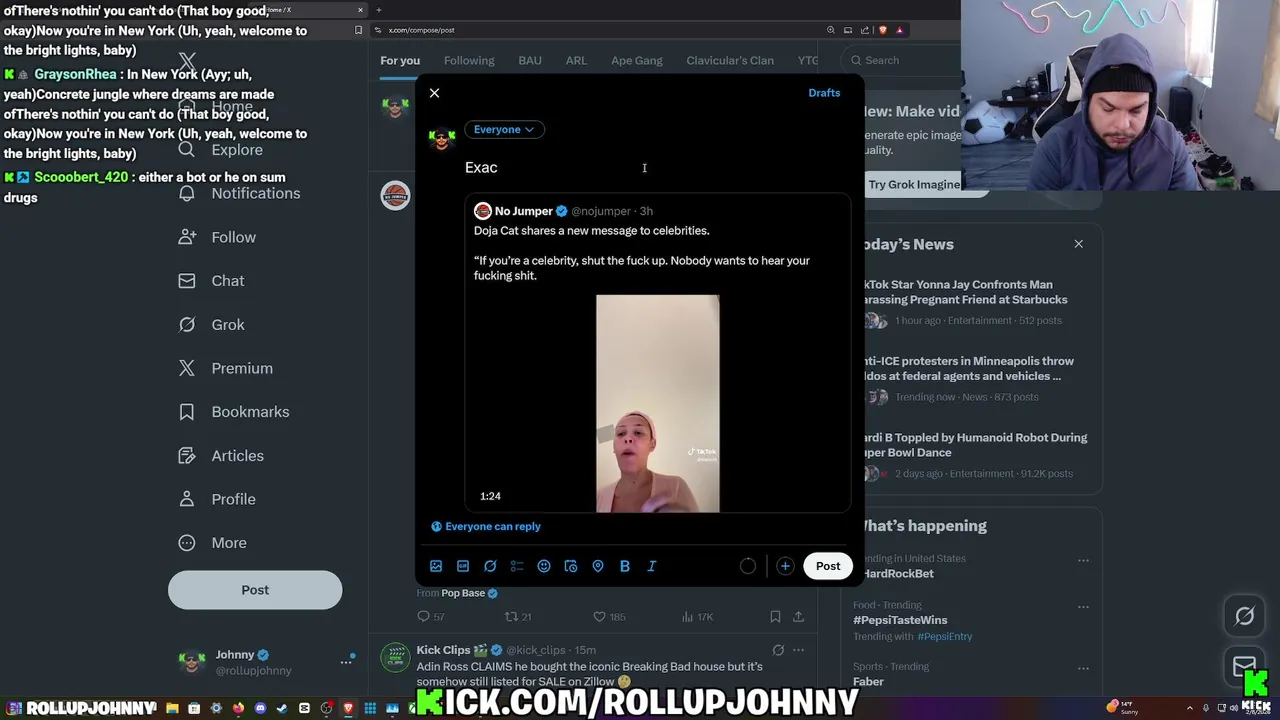Change 'Everyone can reply' setting
The image size is (1280, 720).
[486, 526]
